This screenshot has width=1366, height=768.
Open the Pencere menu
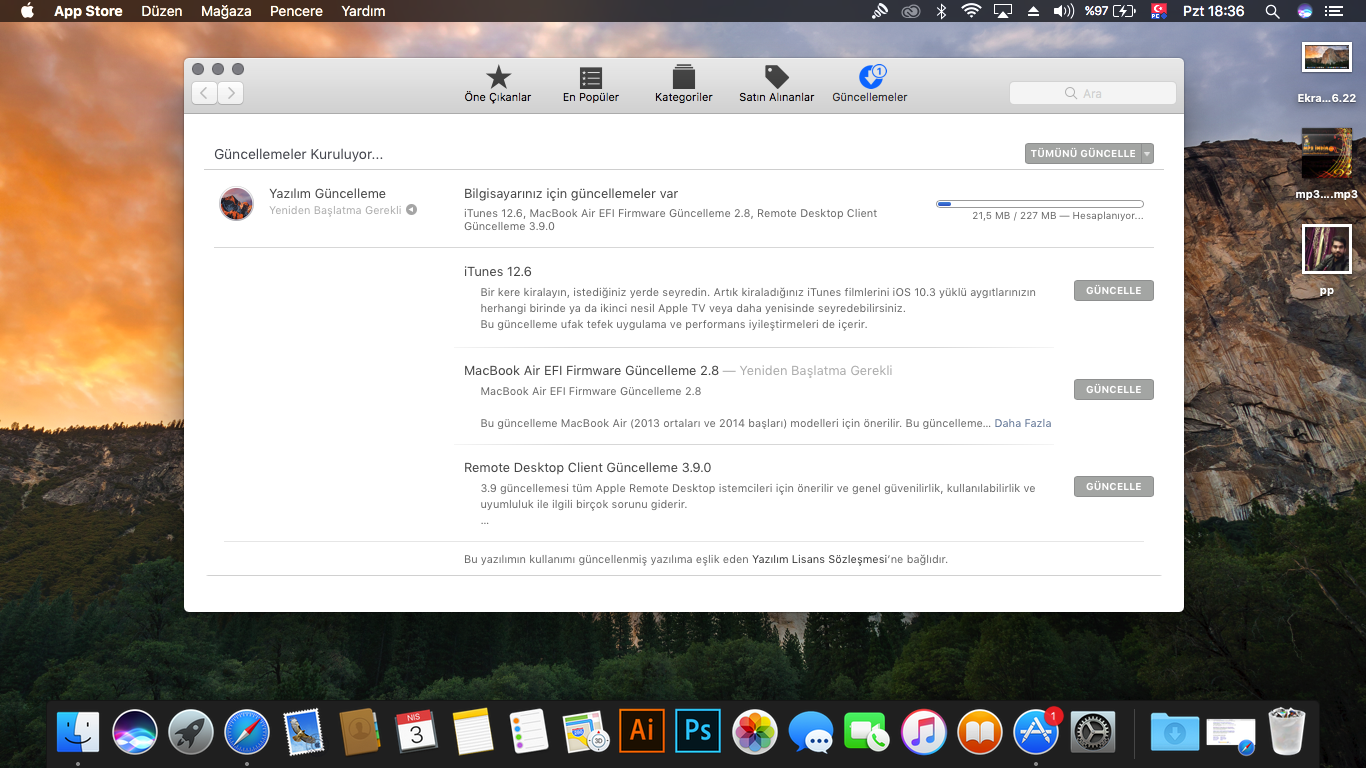point(296,11)
